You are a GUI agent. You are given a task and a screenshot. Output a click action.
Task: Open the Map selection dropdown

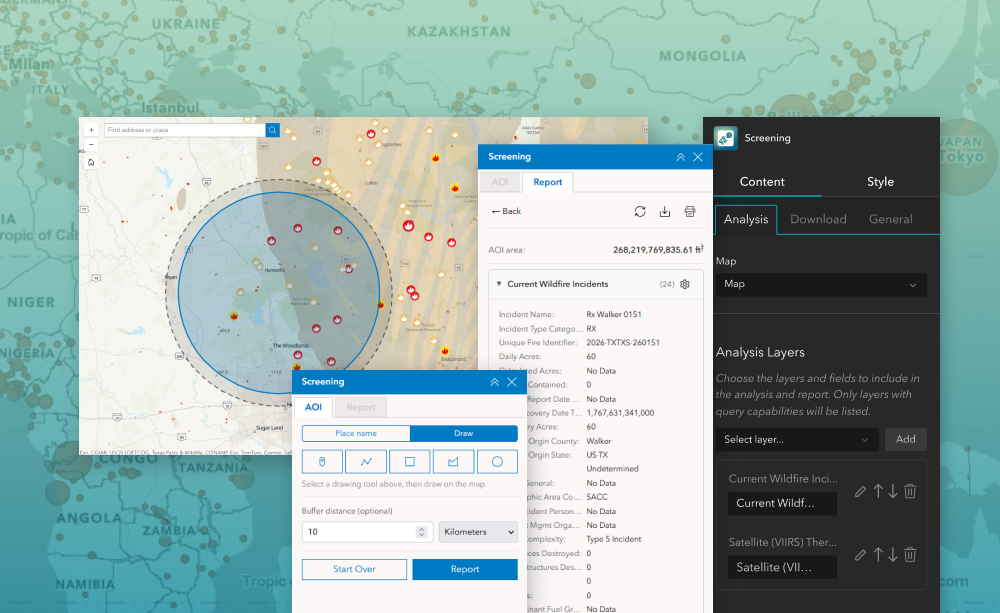[820, 284]
